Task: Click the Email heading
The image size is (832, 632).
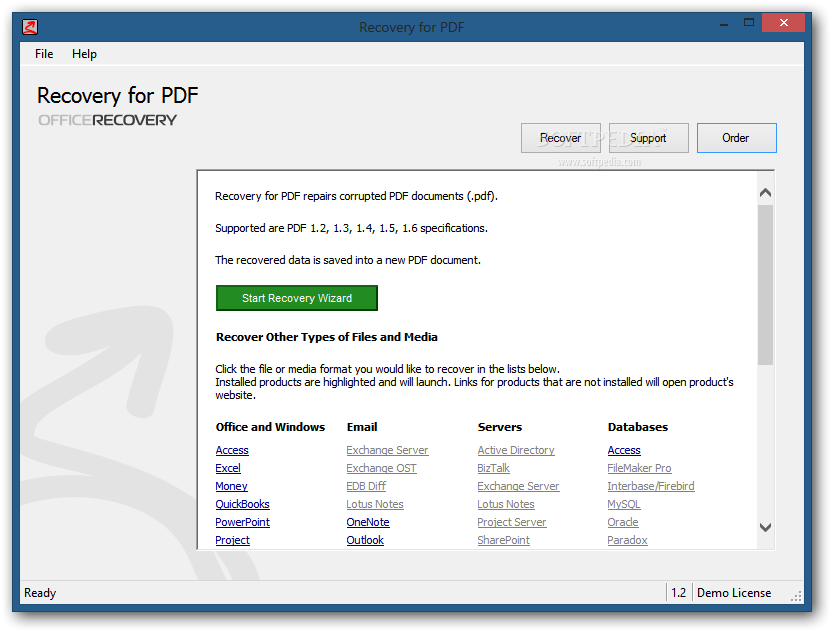Action: [362, 427]
